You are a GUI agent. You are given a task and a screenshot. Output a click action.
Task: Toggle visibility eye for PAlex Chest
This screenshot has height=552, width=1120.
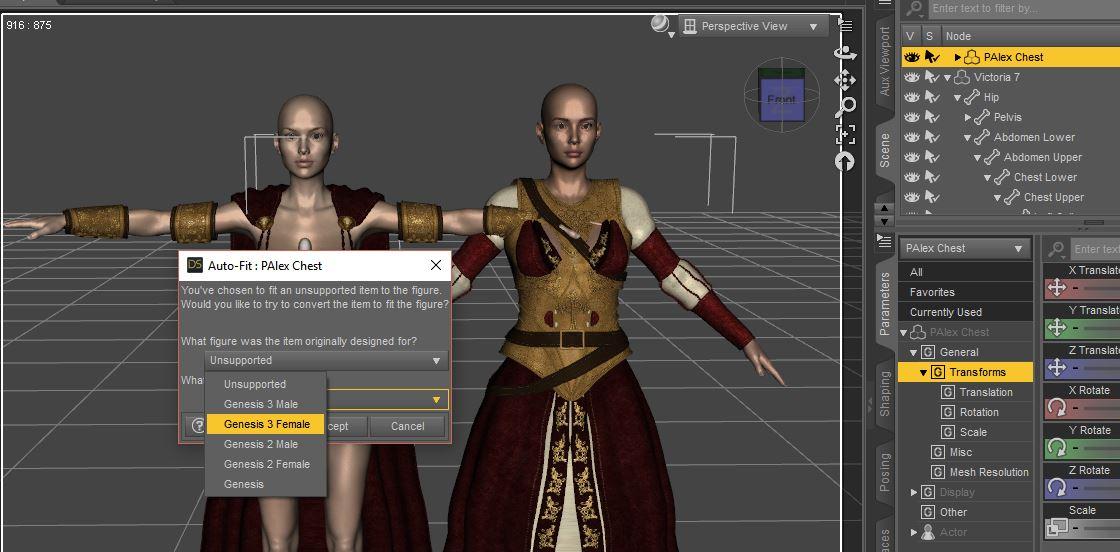(x=911, y=57)
